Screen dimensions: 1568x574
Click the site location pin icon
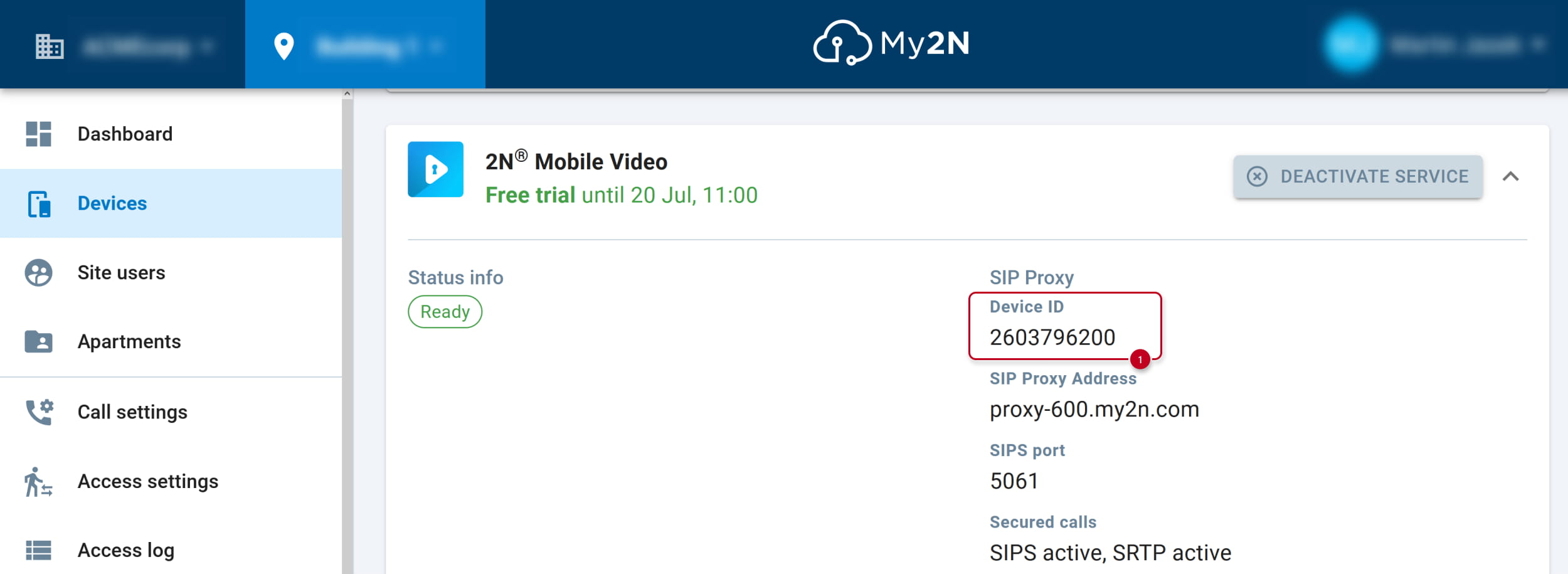tap(284, 46)
